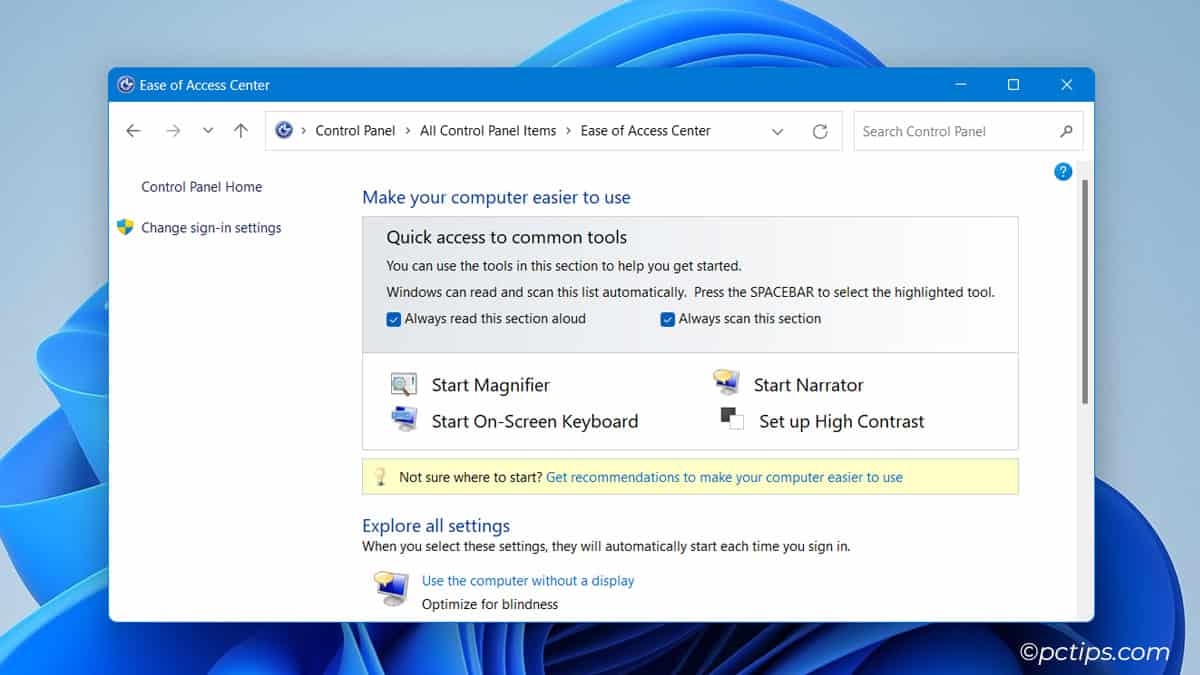This screenshot has height=675, width=1200.
Task: Disable Always scan this section
Action: coord(667,318)
